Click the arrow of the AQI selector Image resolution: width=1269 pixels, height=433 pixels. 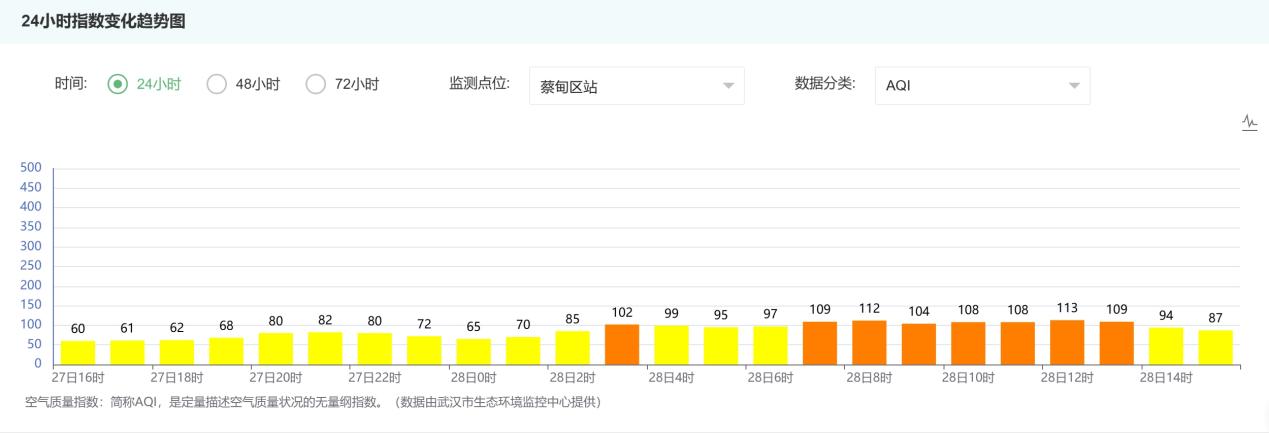tap(1074, 86)
